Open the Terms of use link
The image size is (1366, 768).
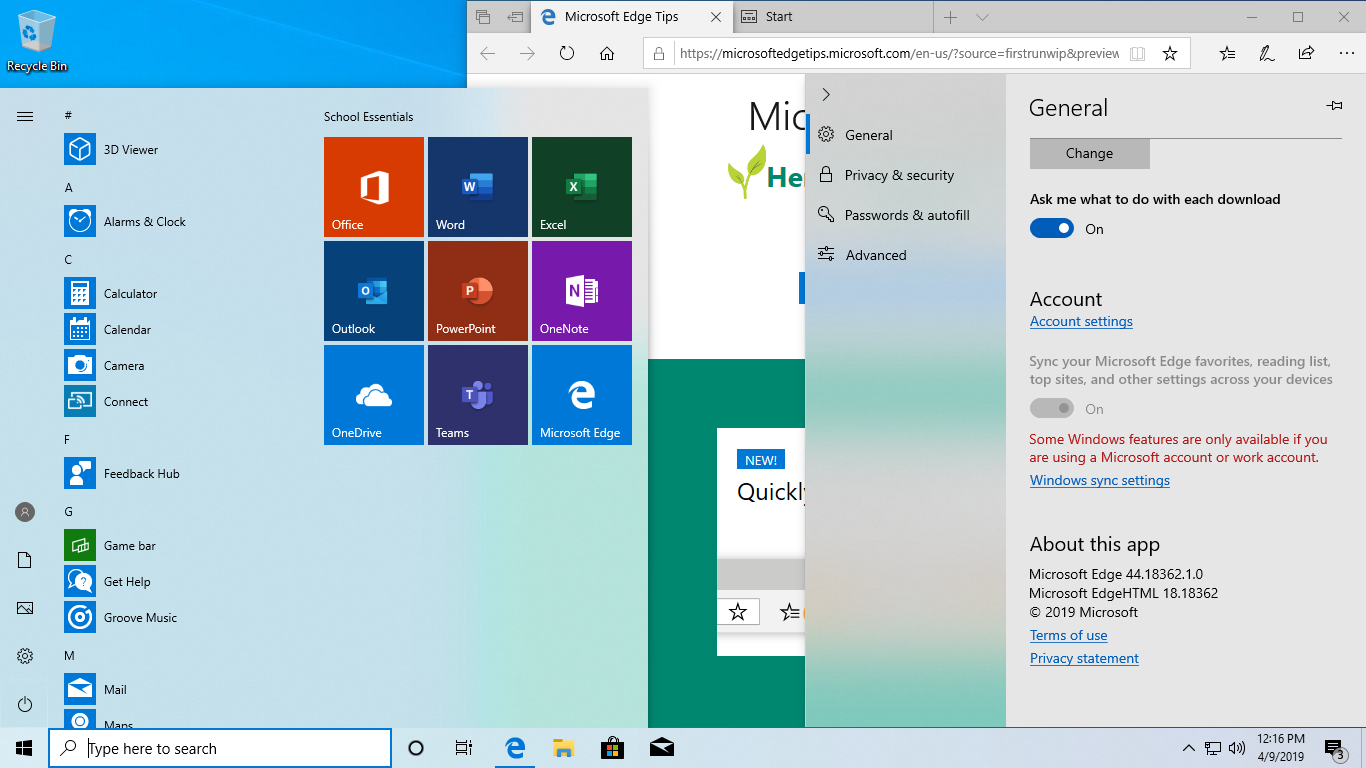point(1069,636)
